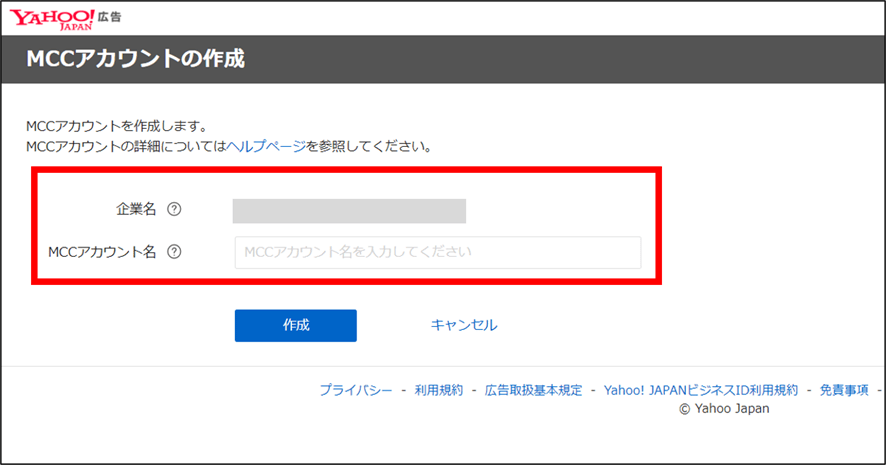The width and height of the screenshot is (886, 465).
Task: Click the © Yahoo Japan copyright text
Action: pyautogui.click(x=724, y=408)
